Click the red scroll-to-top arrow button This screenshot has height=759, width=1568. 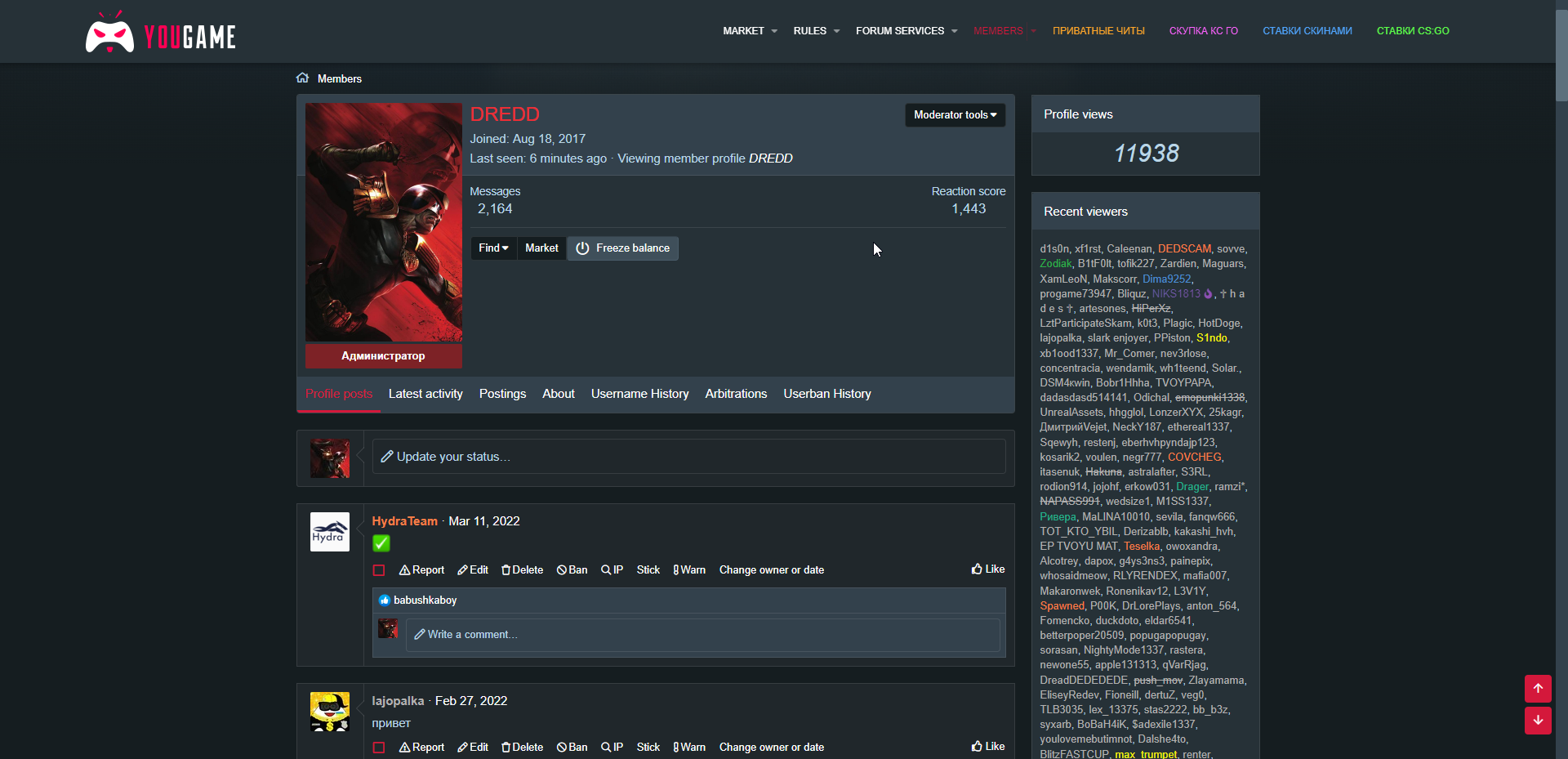pos(1537,689)
